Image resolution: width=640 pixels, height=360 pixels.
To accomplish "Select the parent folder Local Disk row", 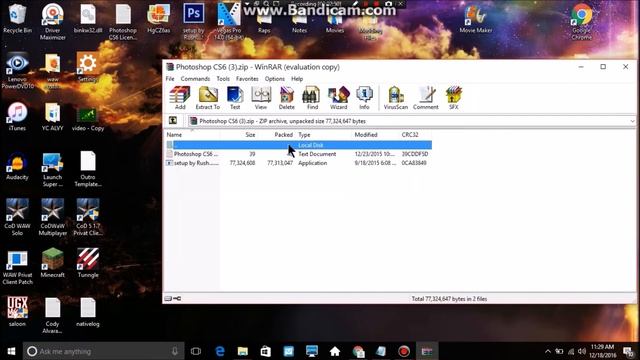I will [298, 145].
